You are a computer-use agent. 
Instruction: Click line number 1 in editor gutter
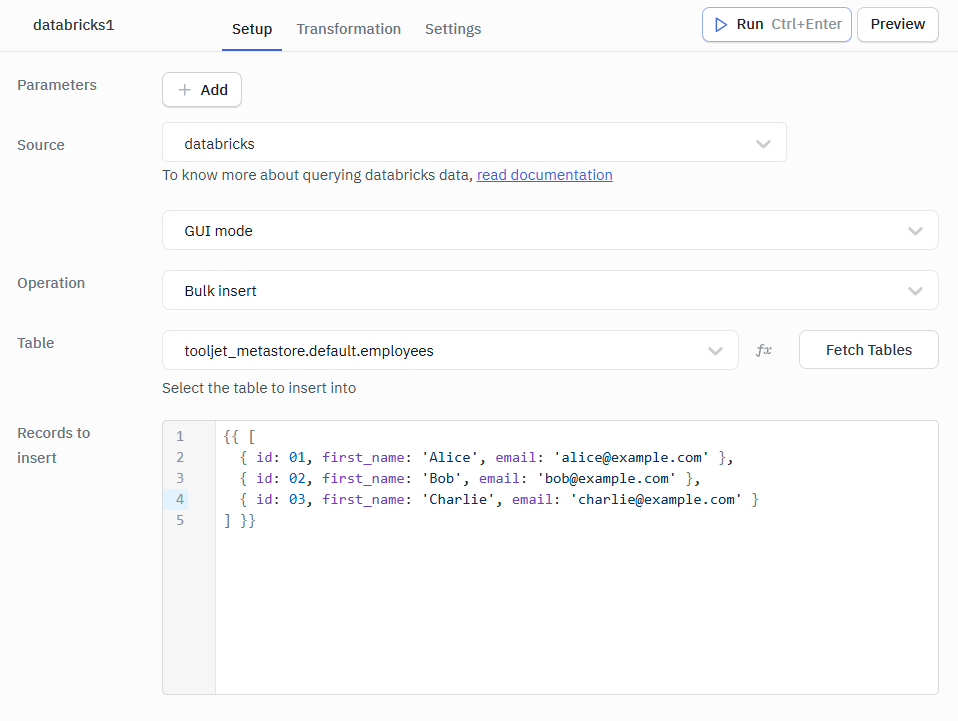(180, 436)
